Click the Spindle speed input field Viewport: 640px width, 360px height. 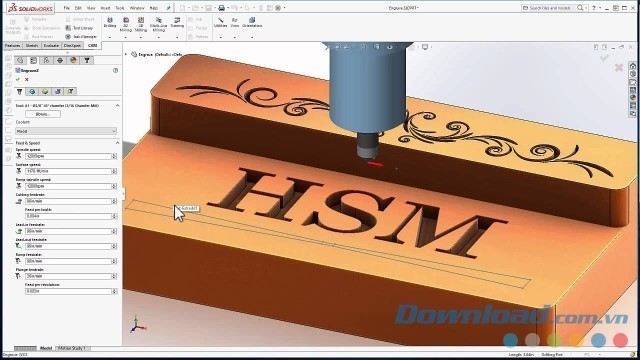68,156
